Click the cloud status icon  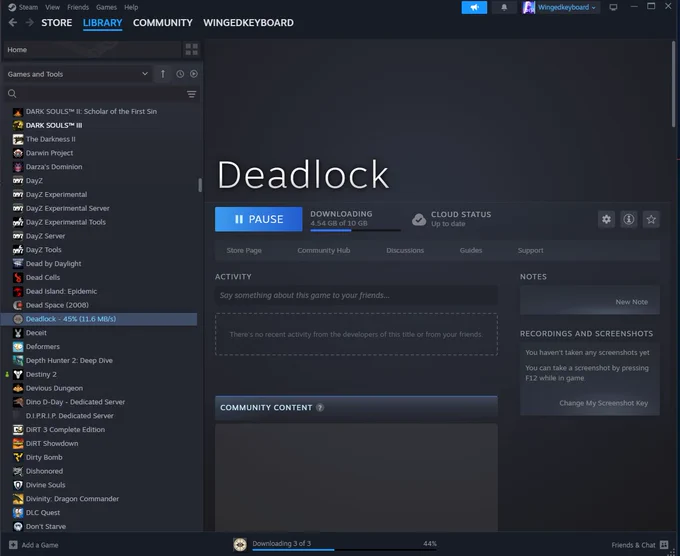(419, 219)
